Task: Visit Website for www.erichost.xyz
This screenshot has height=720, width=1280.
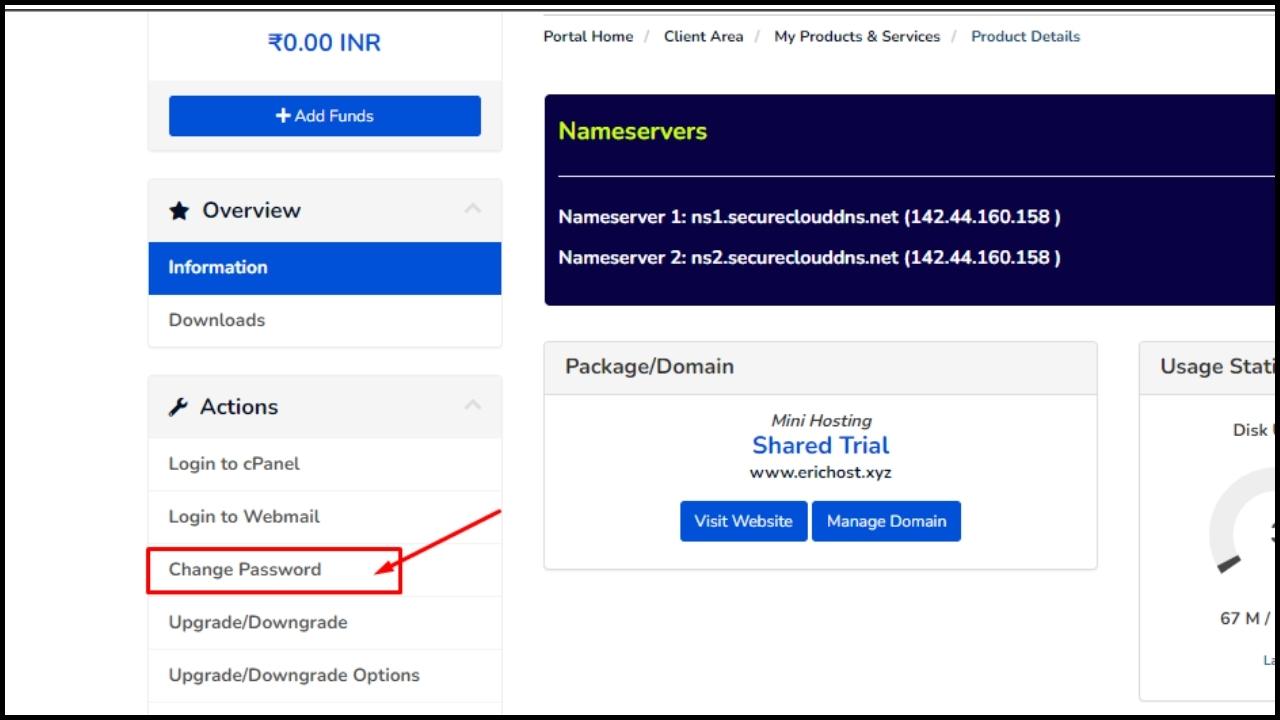Action: tap(743, 521)
